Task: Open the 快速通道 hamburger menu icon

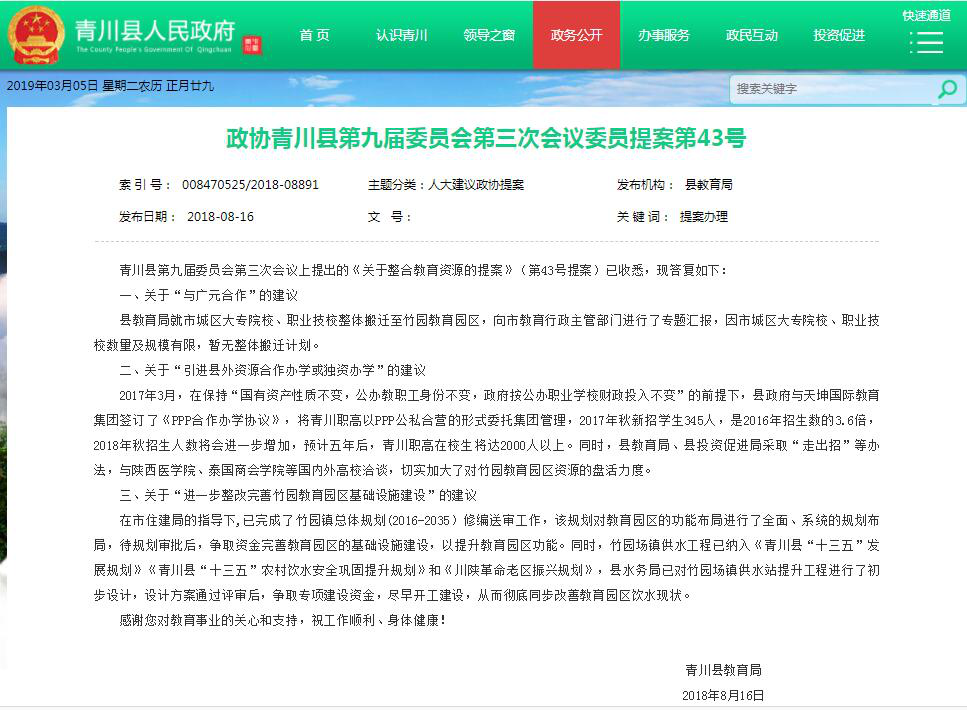Action: [926, 43]
